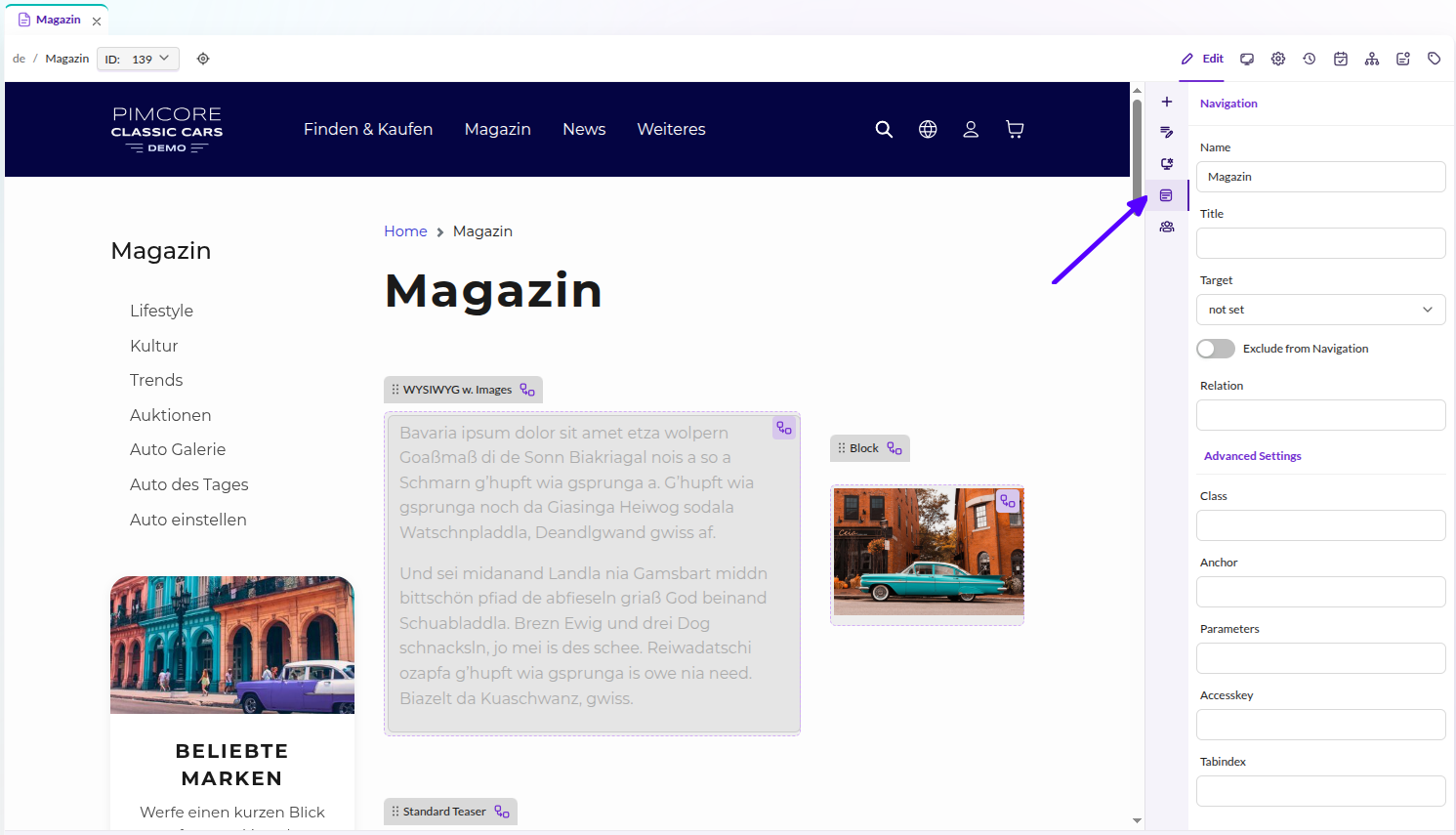The height and width of the screenshot is (835, 1456).
Task: Open the people group sidebar icon
Action: (x=1167, y=227)
